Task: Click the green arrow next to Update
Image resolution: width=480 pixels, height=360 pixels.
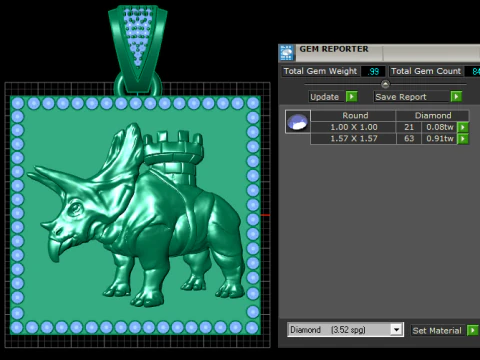Action: tap(351, 97)
